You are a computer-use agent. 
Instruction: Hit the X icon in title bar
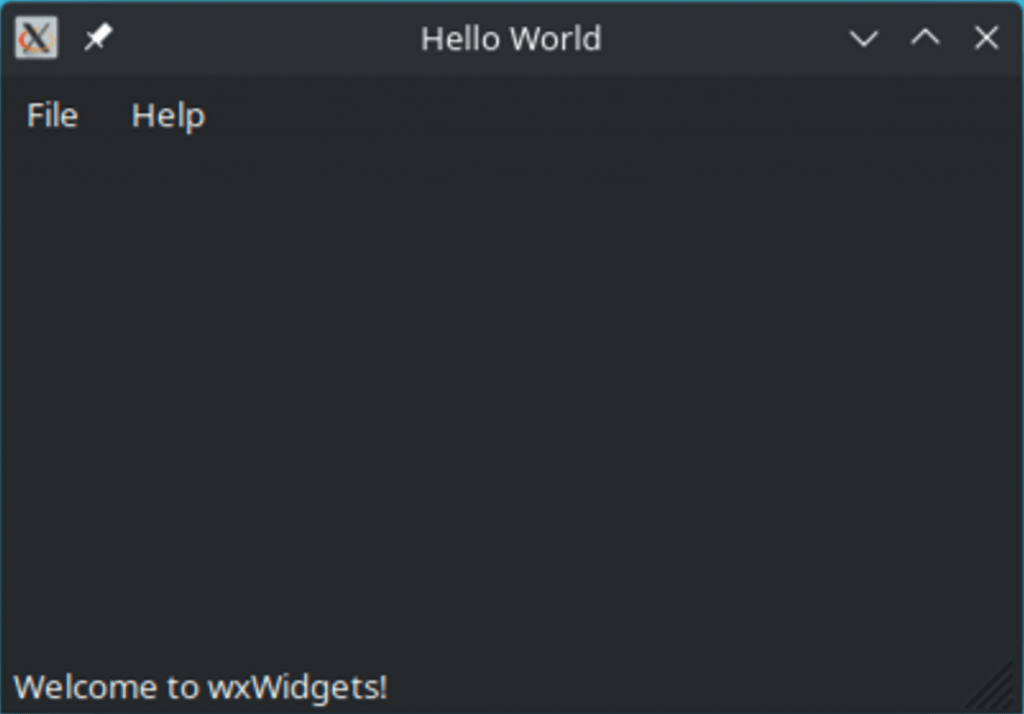point(986,38)
